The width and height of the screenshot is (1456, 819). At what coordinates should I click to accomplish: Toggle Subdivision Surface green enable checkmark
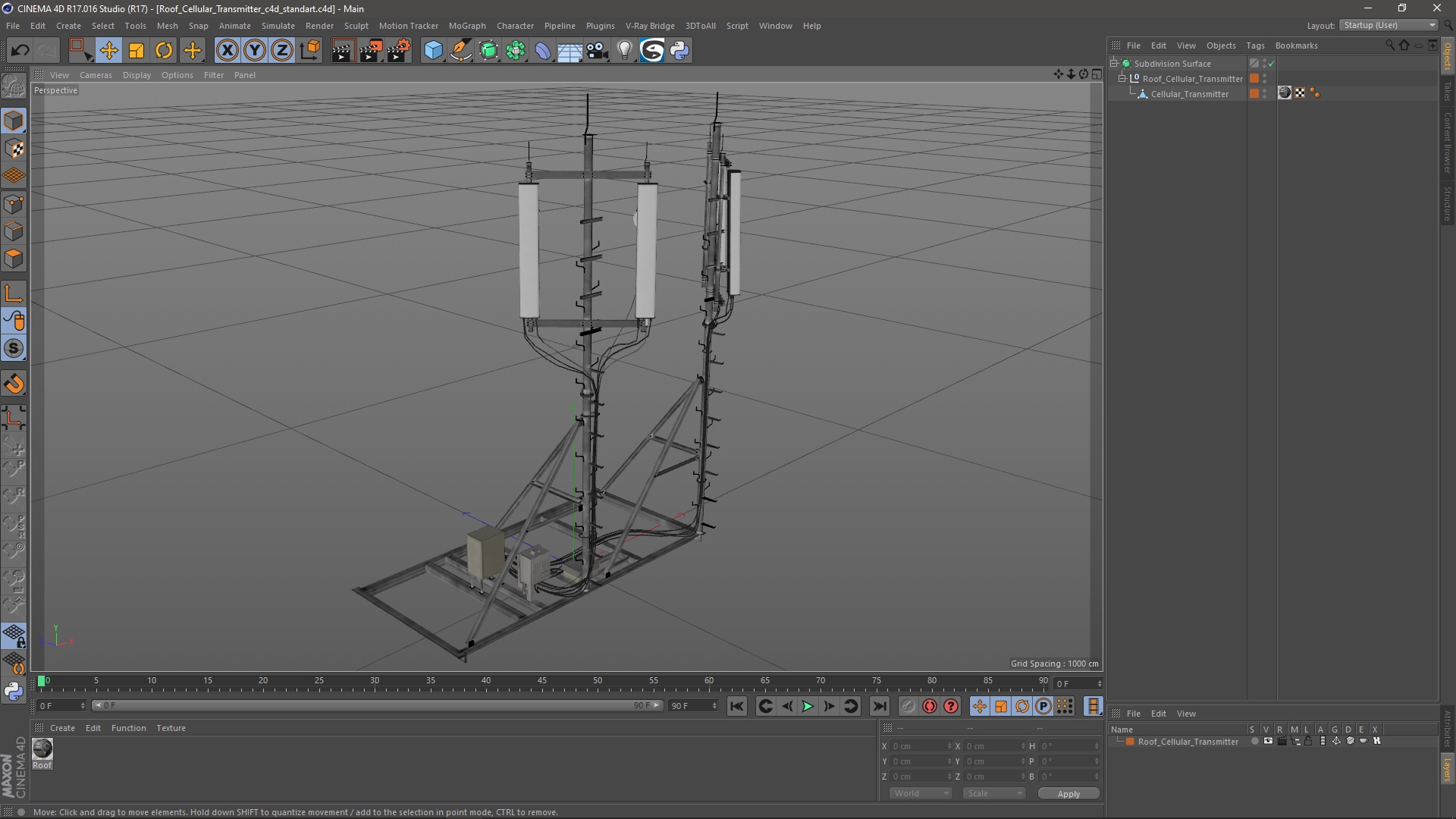(1272, 64)
